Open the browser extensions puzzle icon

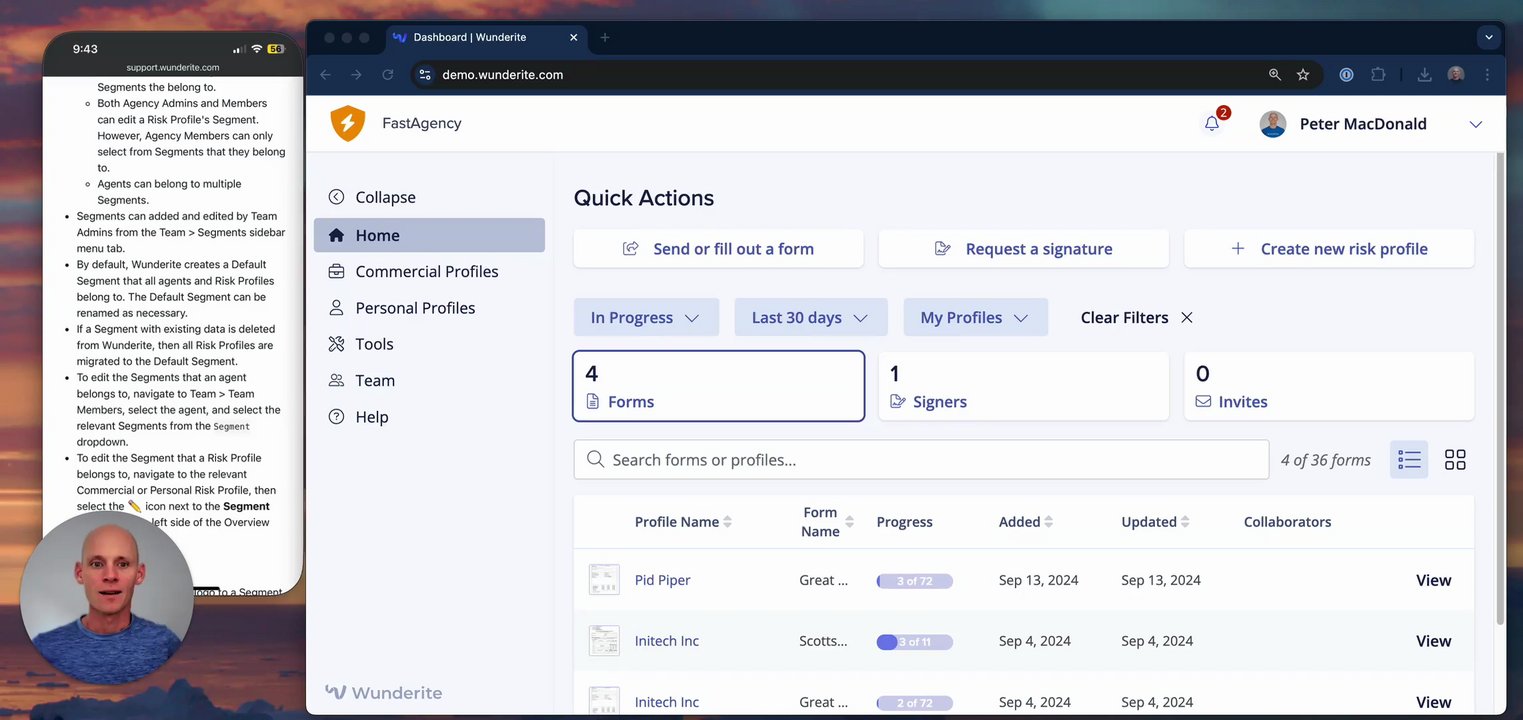coord(1378,75)
